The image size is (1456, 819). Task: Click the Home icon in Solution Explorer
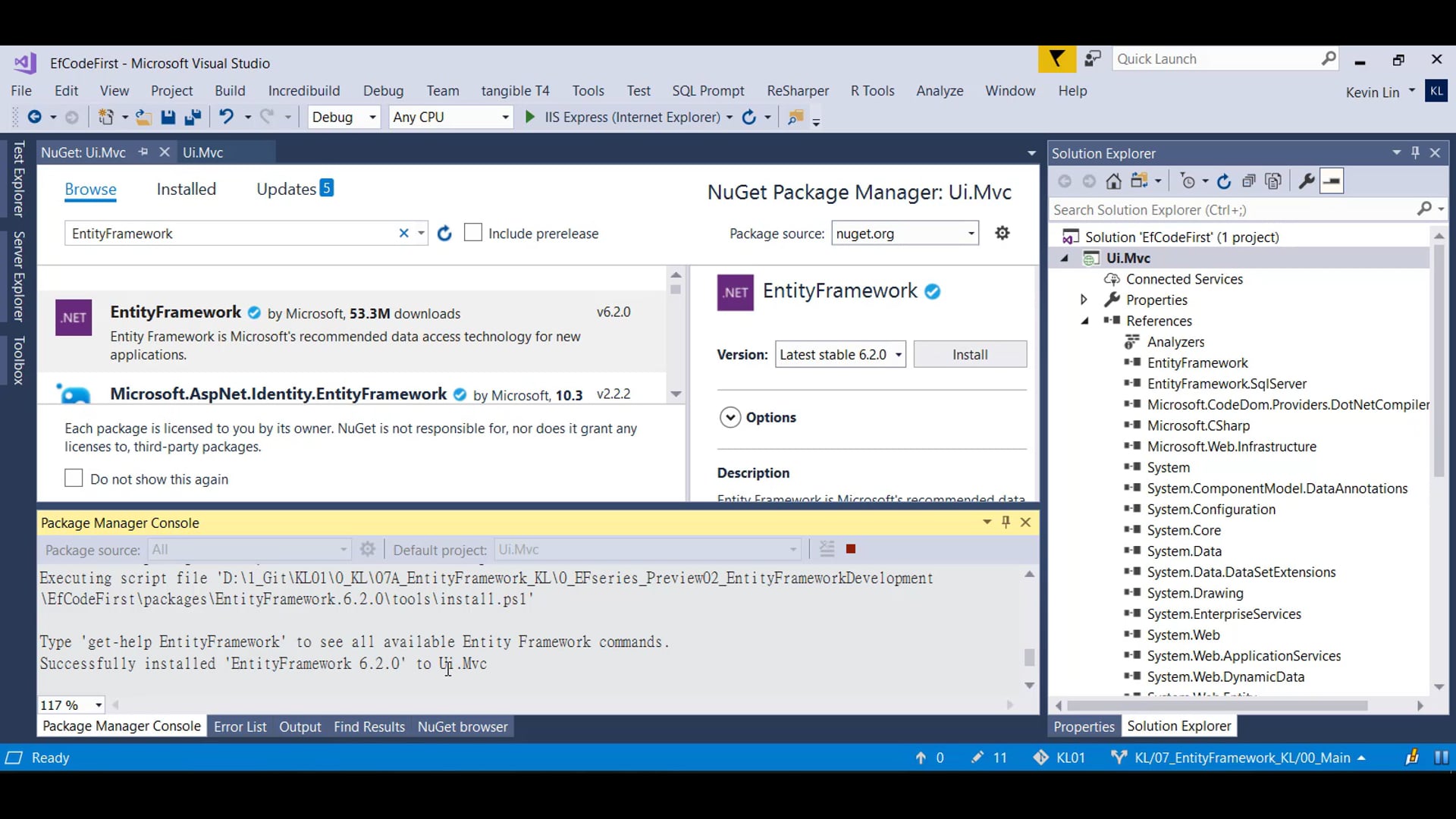click(x=1113, y=181)
